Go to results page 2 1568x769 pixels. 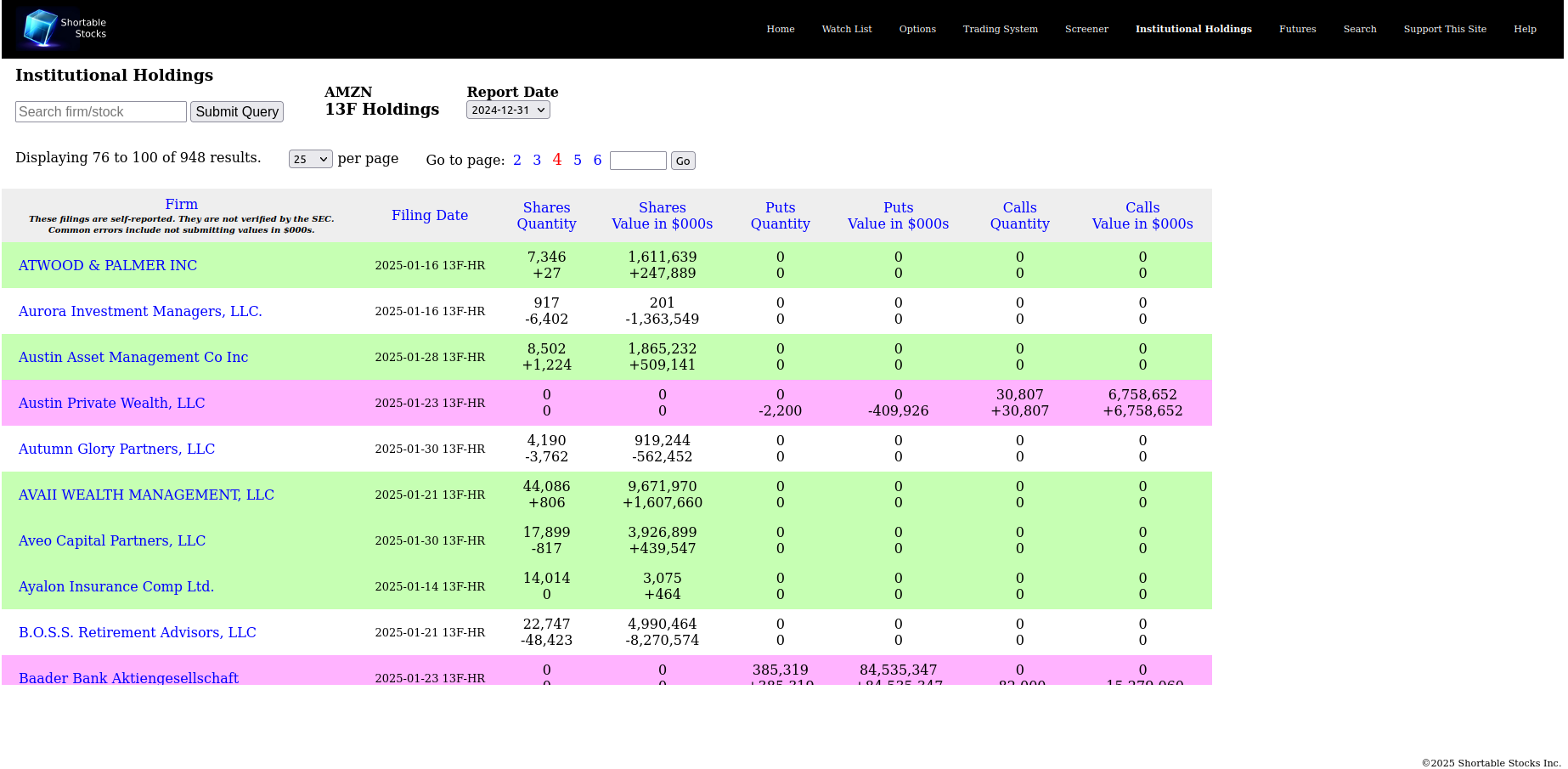[x=517, y=160]
